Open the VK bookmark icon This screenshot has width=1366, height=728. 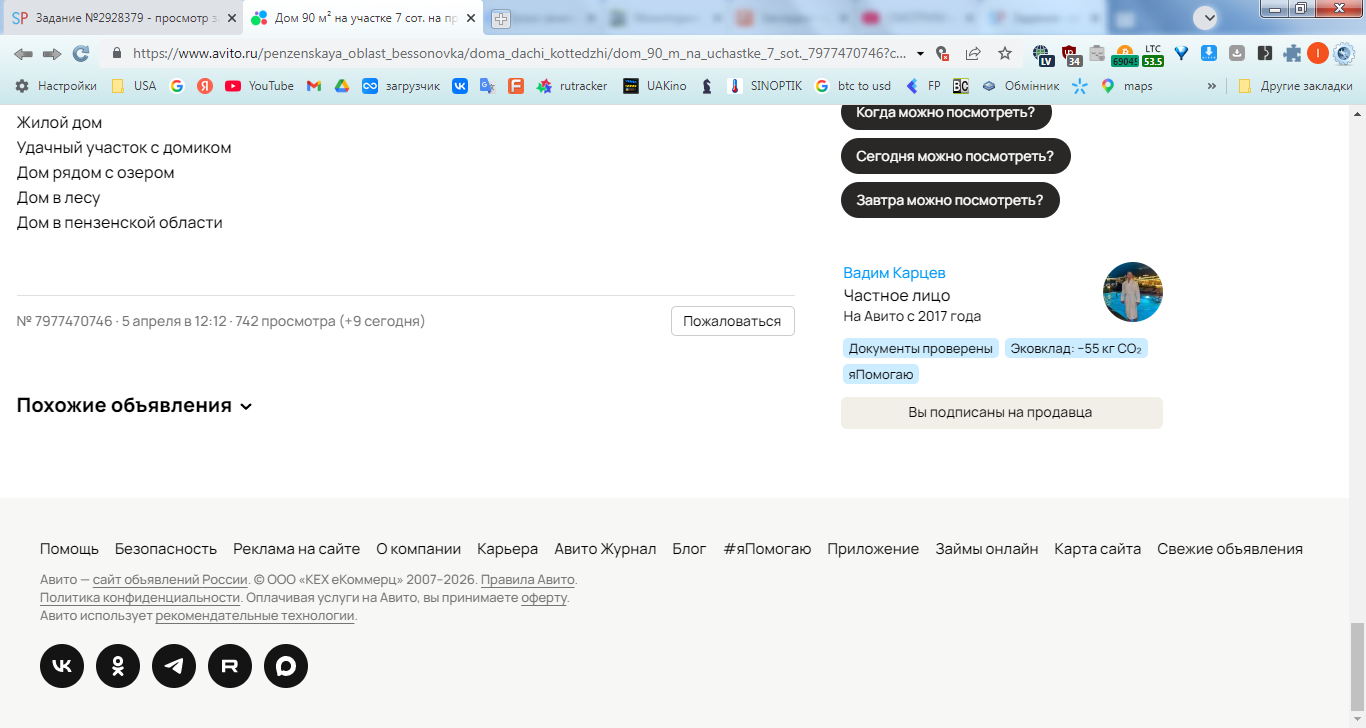pos(460,86)
